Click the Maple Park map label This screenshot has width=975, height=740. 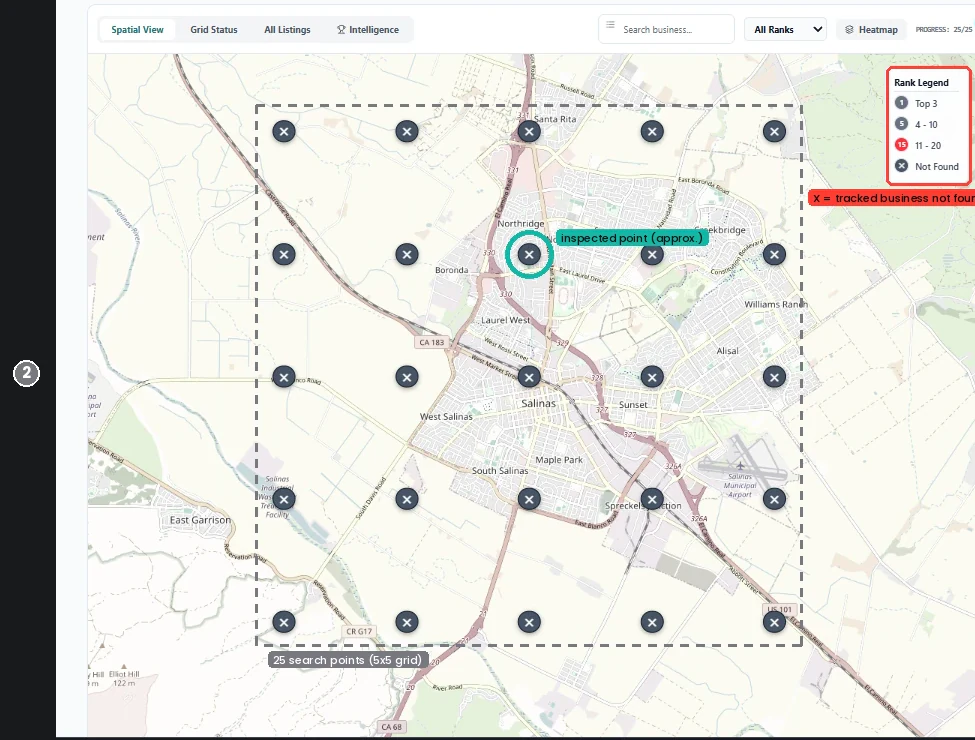coord(559,460)
